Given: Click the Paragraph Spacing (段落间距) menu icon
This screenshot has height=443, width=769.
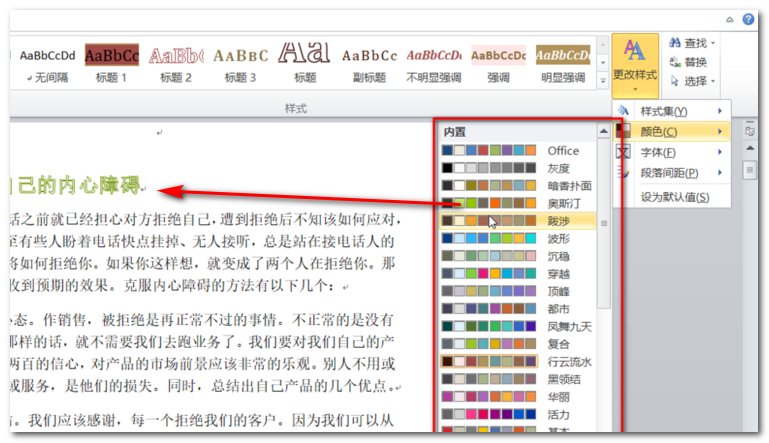Looking at the screenshot, I should 623,173.
